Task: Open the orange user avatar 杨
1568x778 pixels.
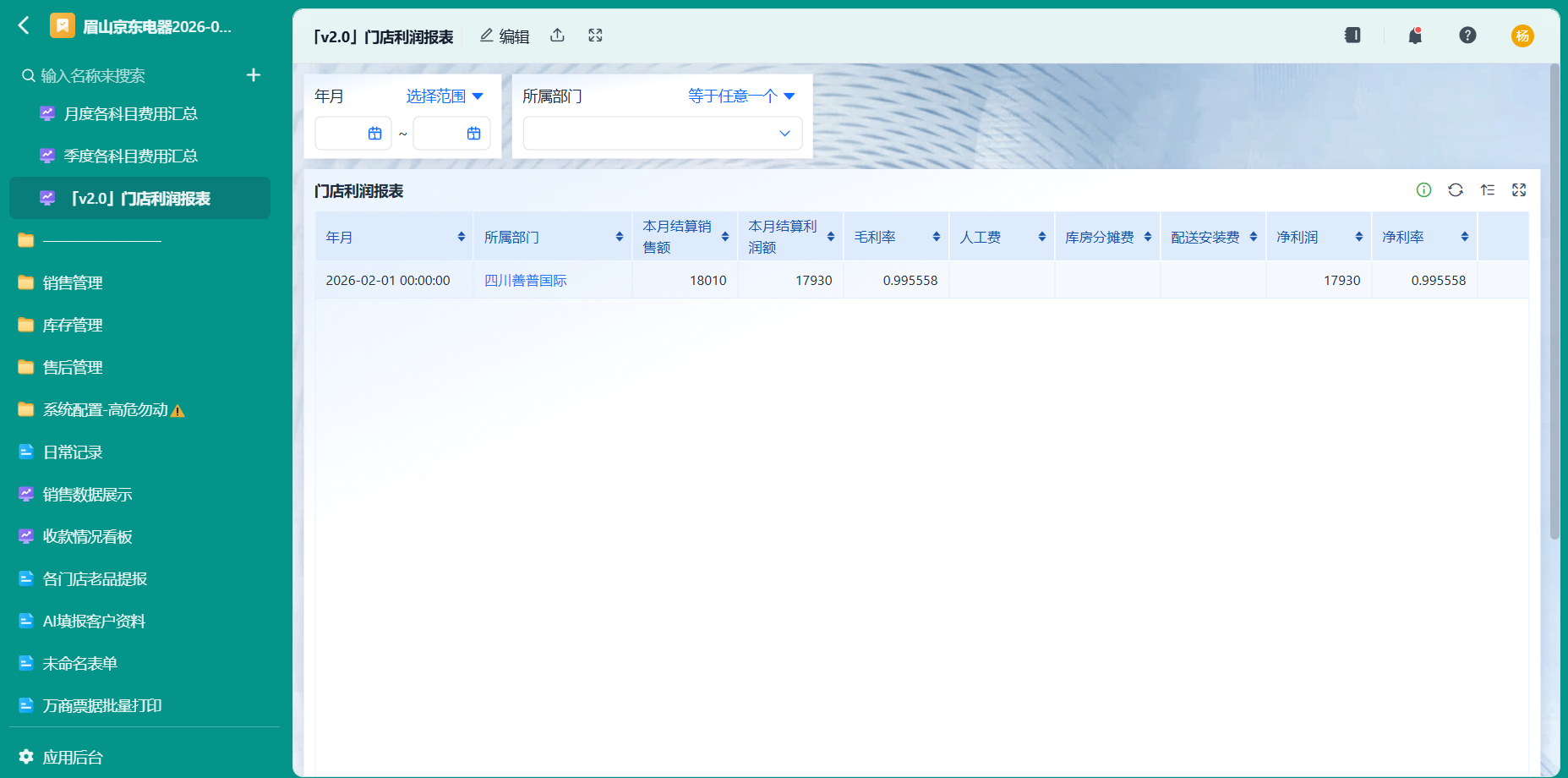Action: pos(1522,36)
